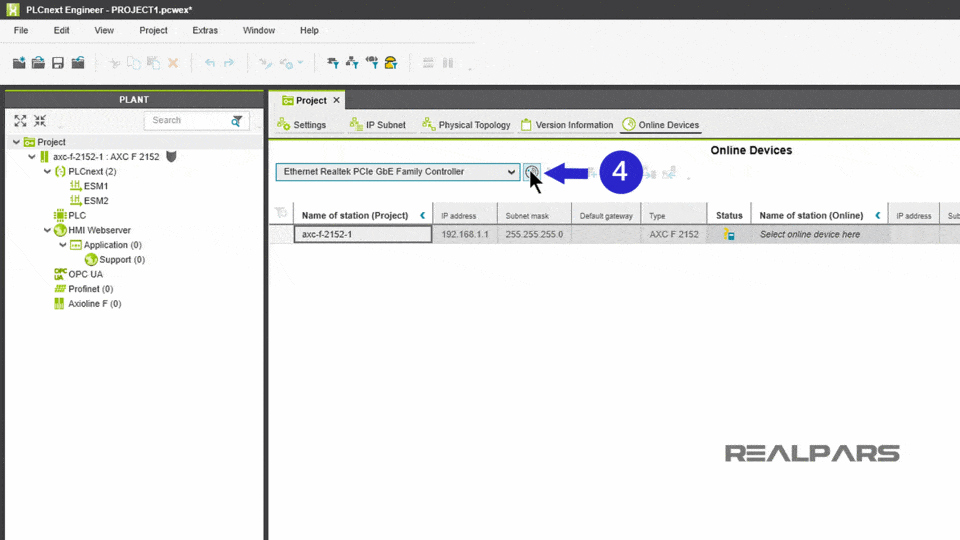Collapse the axc-f-2152-1 controller node

click(x=32, y=157)
